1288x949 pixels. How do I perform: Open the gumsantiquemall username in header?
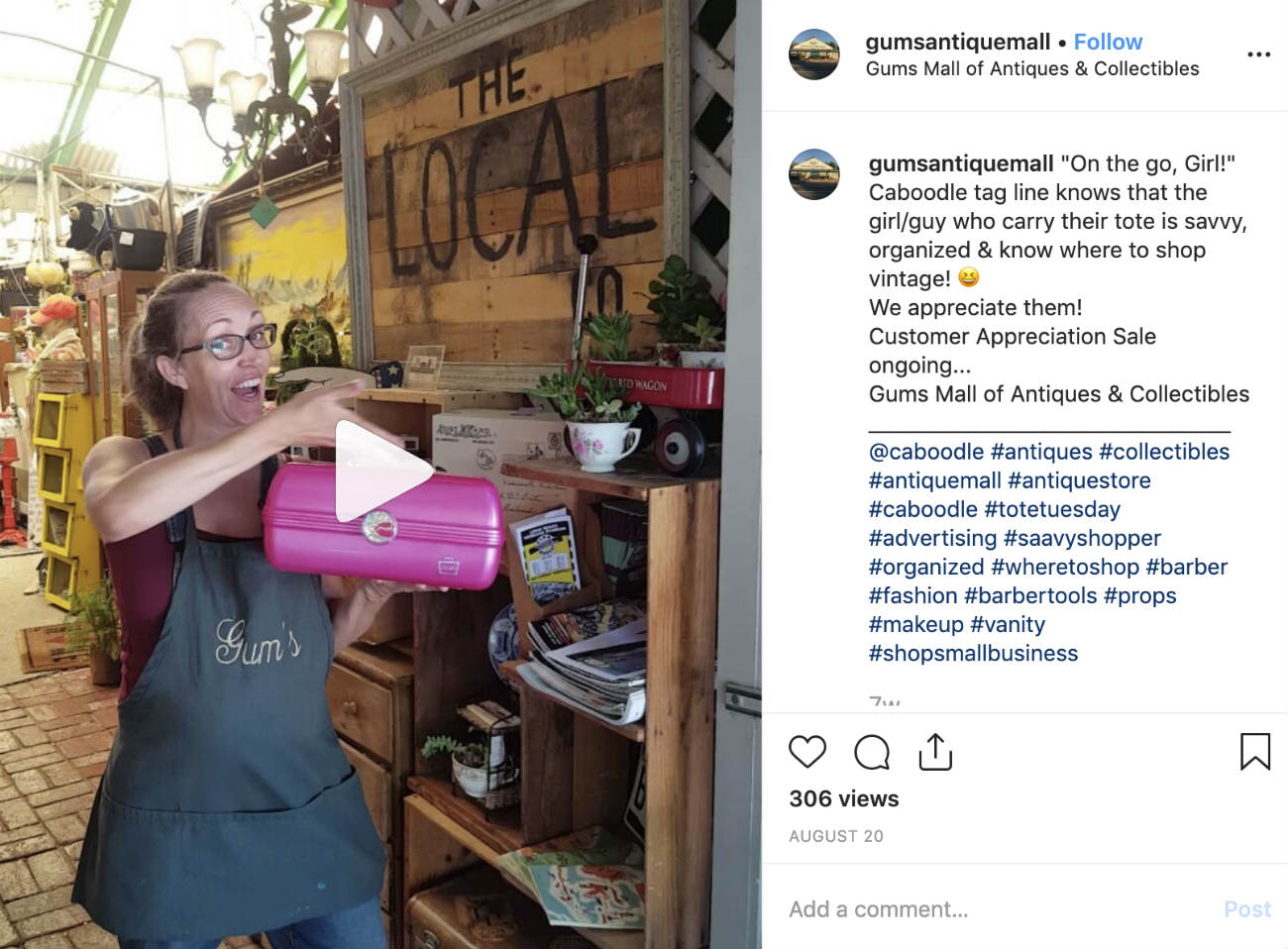click(957, 42)
